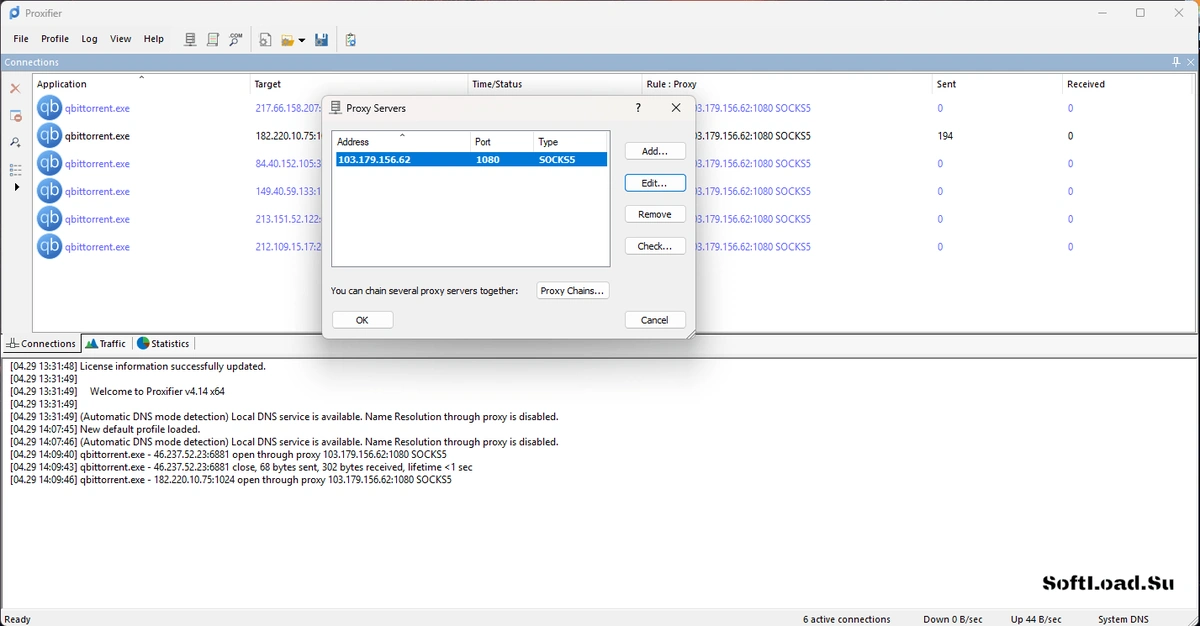Click New default profile loaded log line
The image size is (1200, 626).
click(105, 429)
